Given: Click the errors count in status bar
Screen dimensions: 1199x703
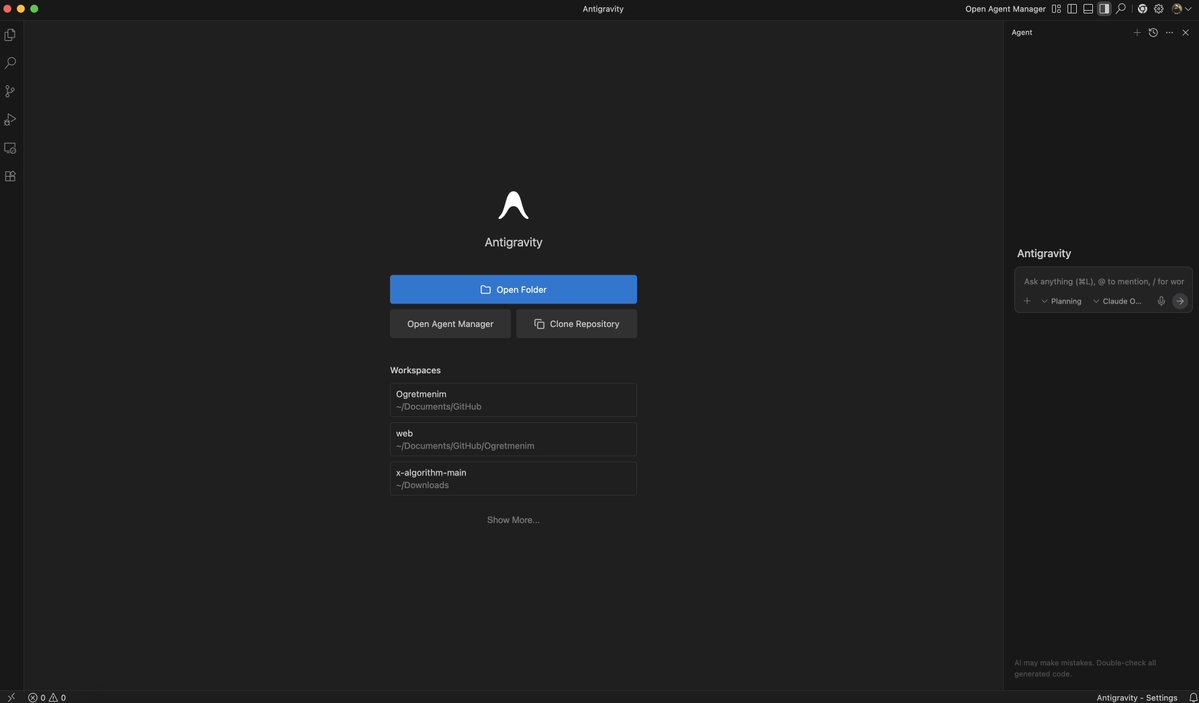Looking at the screenshot, I should tap(37, 698).
